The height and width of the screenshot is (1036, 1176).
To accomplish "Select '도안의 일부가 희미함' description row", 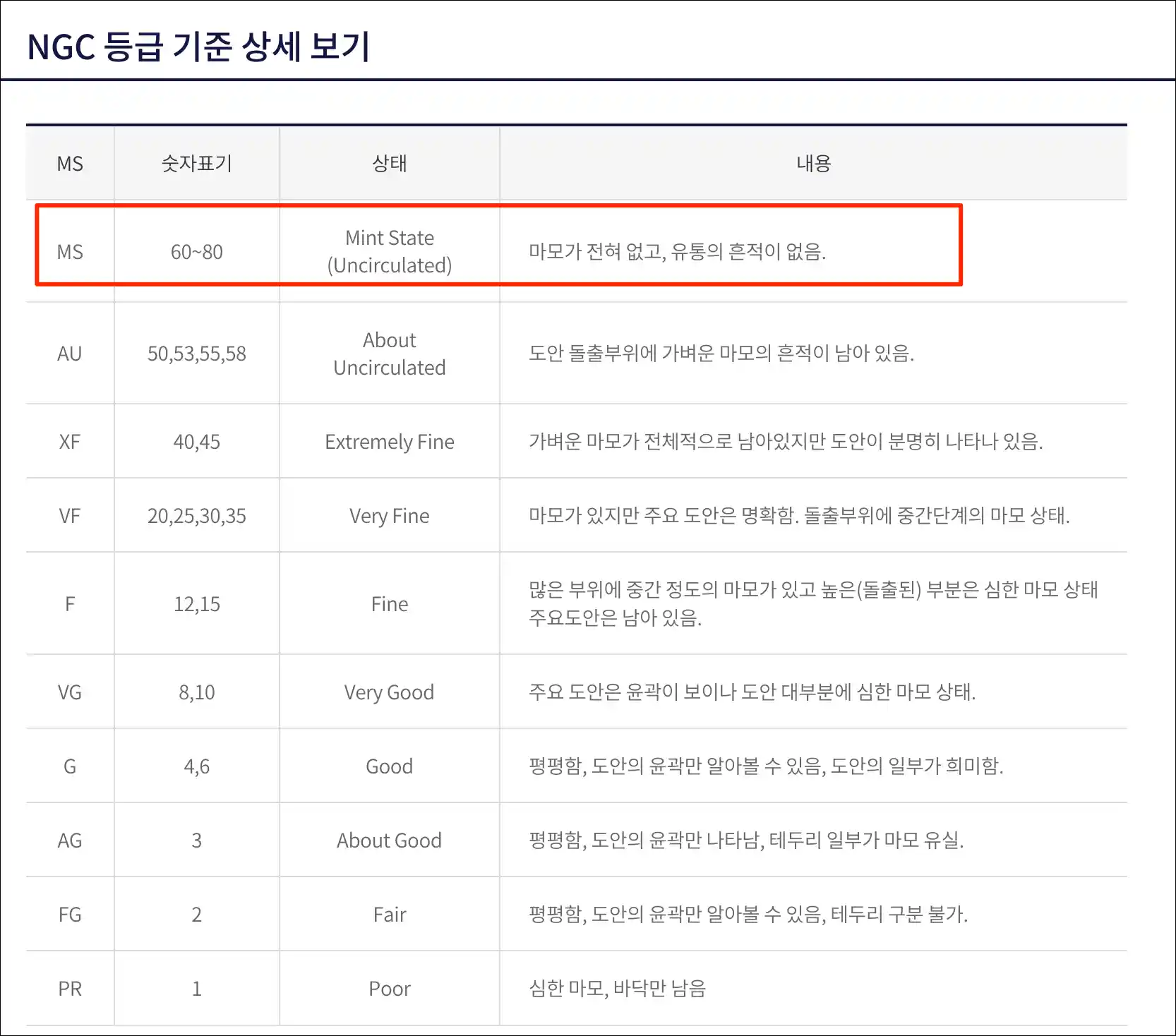I will (x=766, y=766).
